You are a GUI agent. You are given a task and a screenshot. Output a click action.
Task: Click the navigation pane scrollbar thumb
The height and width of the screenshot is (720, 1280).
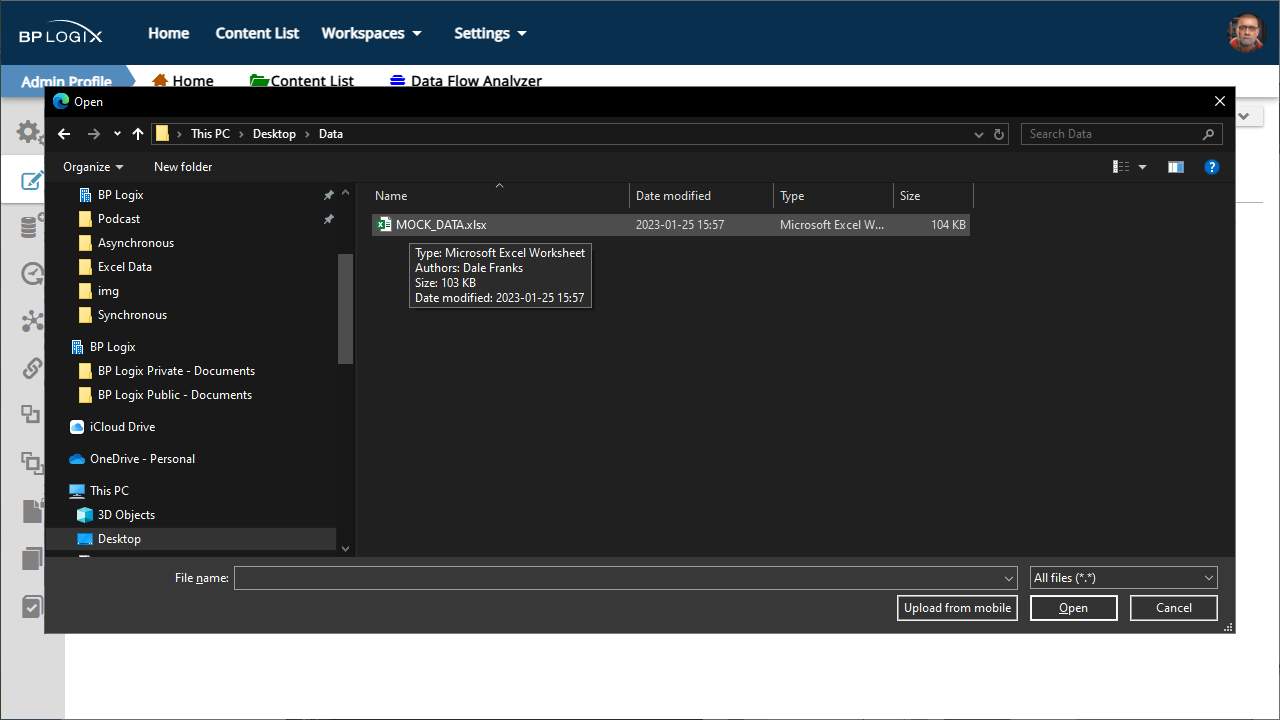(x=346, y=308)
